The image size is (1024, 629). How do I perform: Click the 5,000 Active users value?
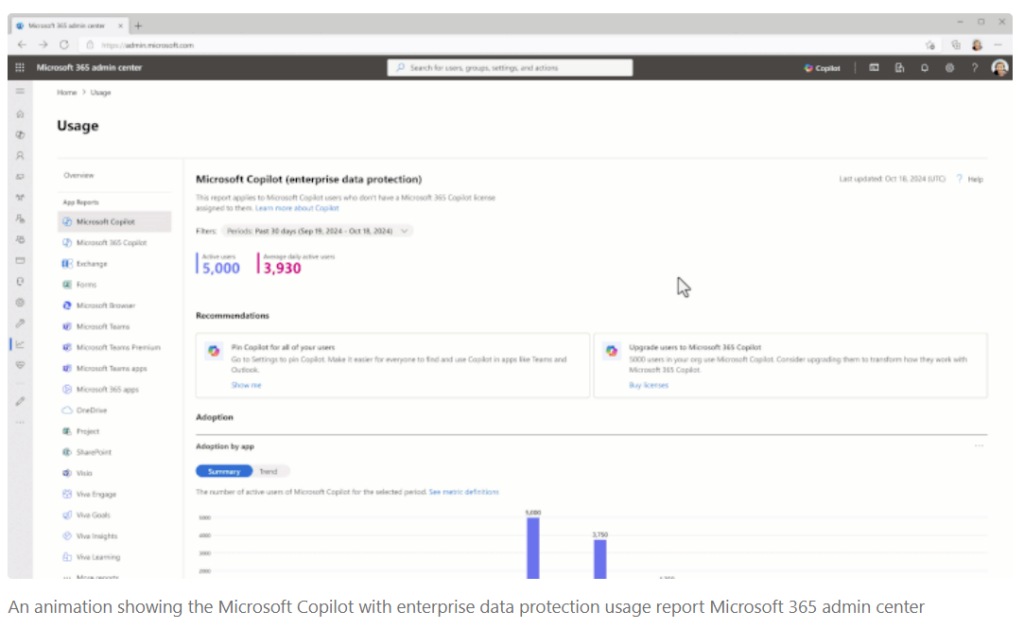pyautogui.click(x=221, y=268)
